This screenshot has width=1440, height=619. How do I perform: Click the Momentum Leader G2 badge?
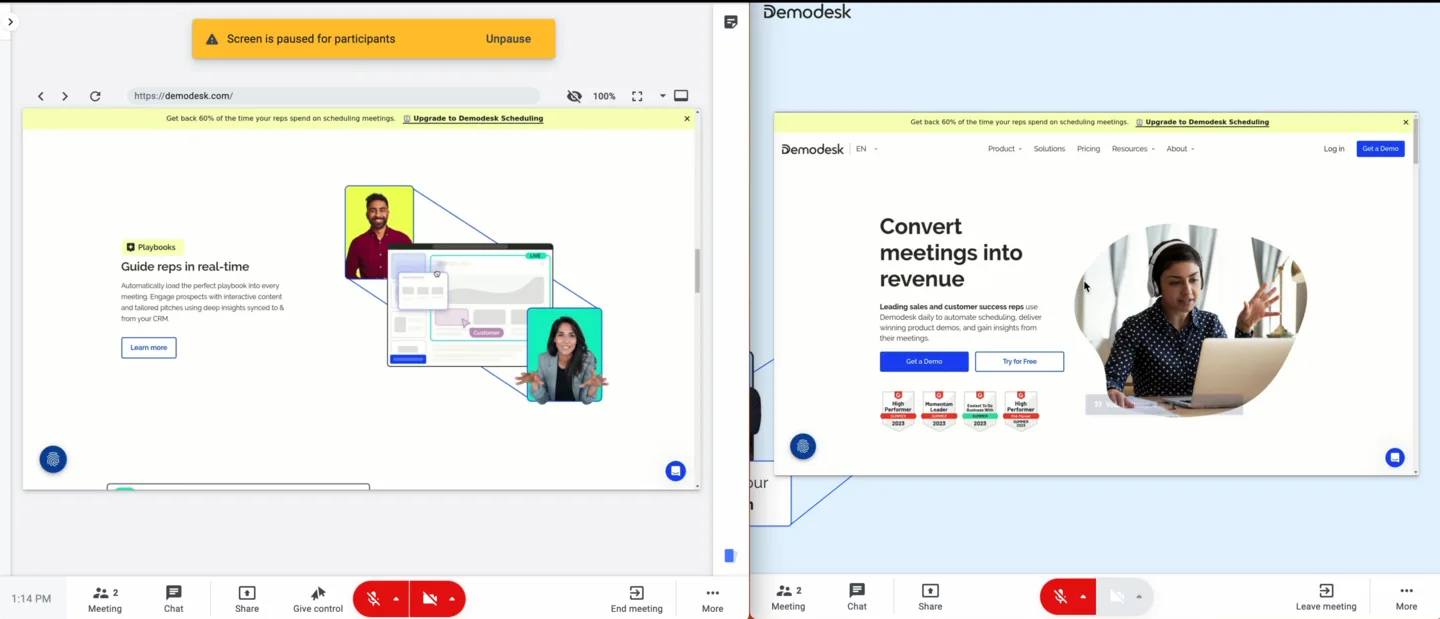point(939,410)
